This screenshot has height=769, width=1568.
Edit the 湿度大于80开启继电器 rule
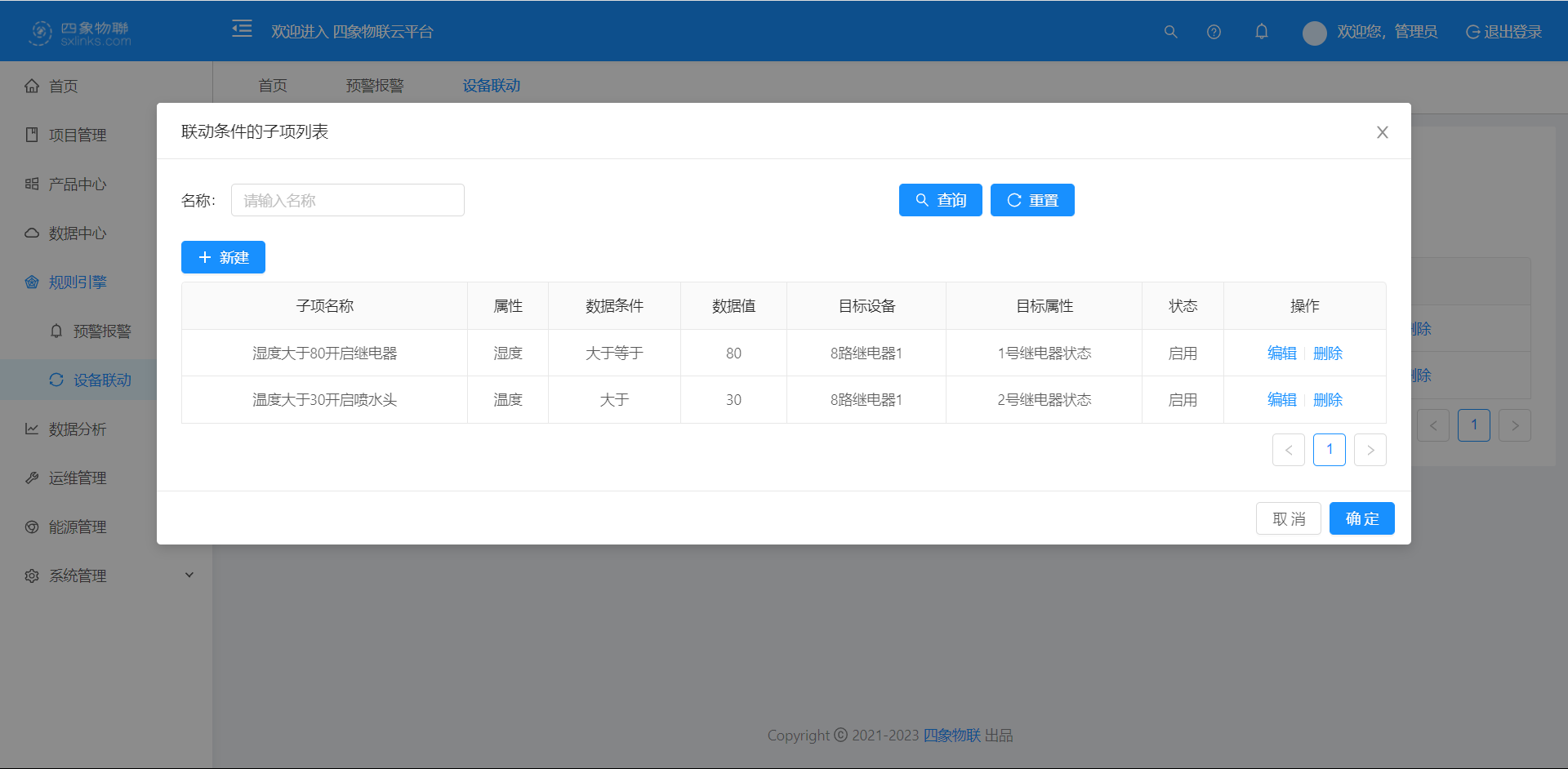(1281, 353)
